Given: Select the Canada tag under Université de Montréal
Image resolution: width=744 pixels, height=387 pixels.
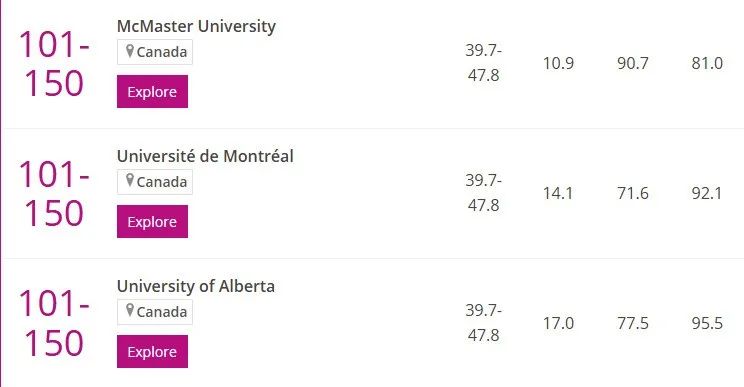Looking at the screenshot, I should (155, 182).
